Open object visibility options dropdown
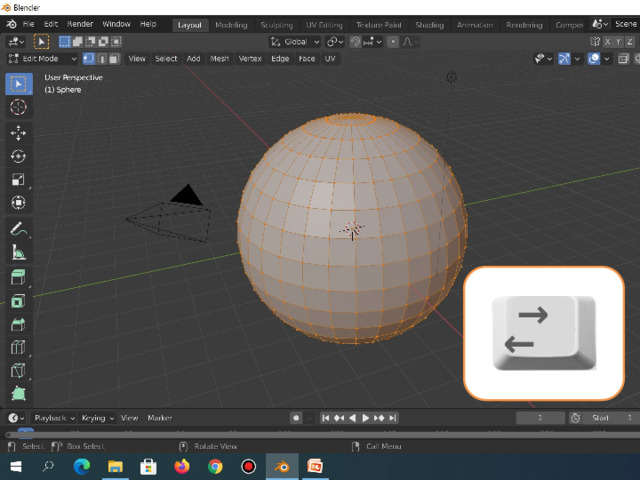The image size is (640, 480). pos(543,59)
